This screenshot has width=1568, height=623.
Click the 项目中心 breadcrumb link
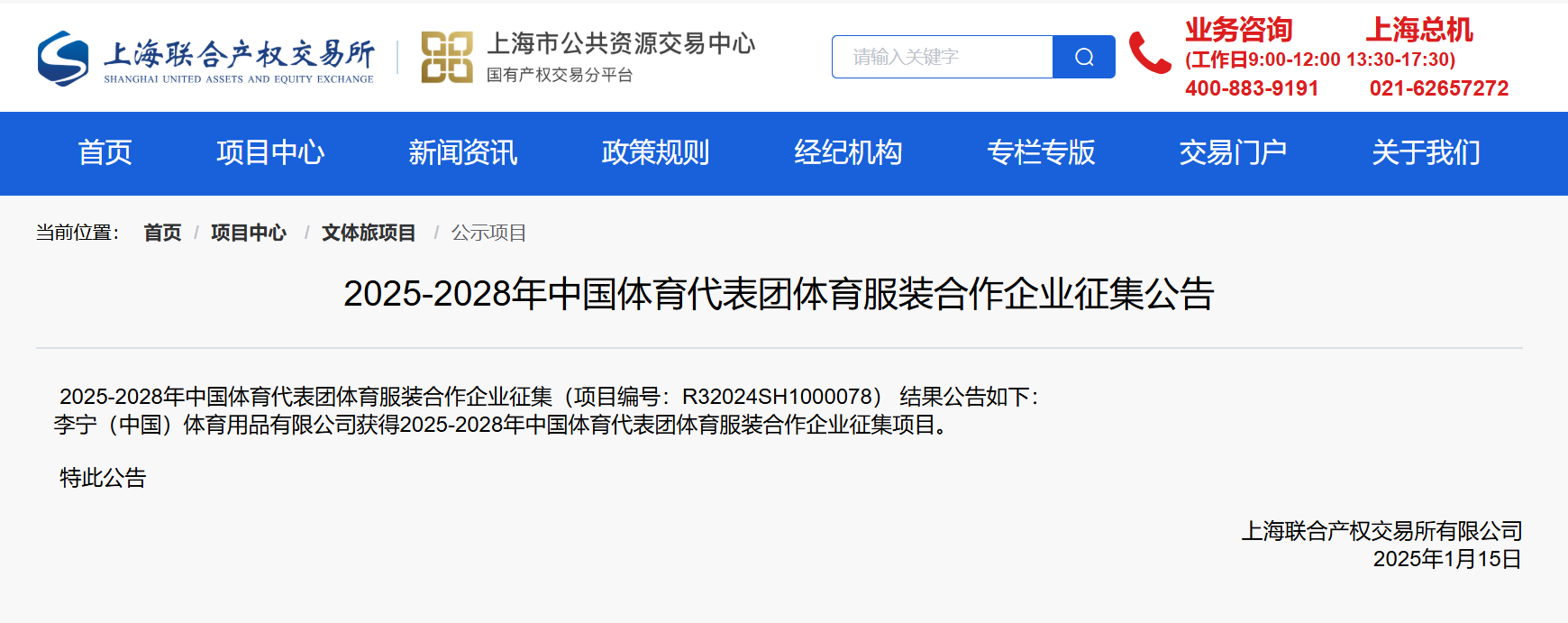[x=249, y=233]
